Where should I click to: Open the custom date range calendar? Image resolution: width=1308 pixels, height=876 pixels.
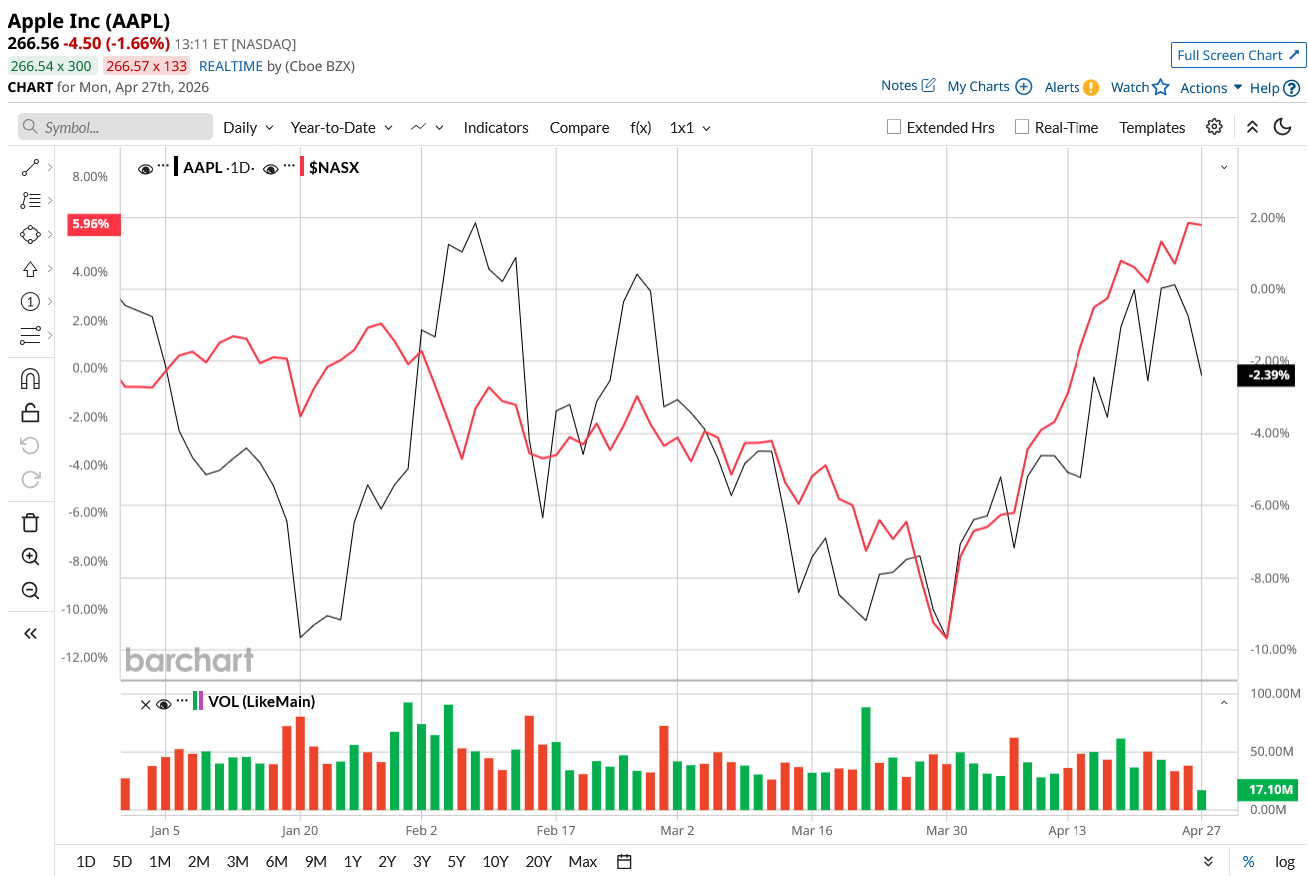625,861
